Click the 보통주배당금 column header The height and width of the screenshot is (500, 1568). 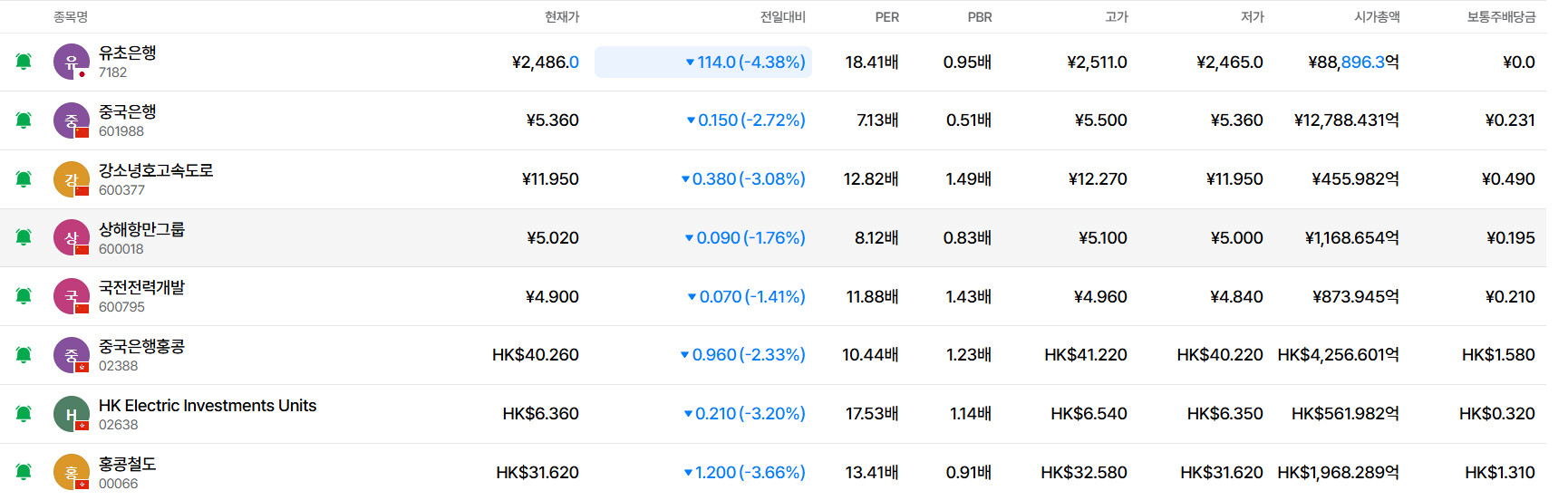point(1501,17)
